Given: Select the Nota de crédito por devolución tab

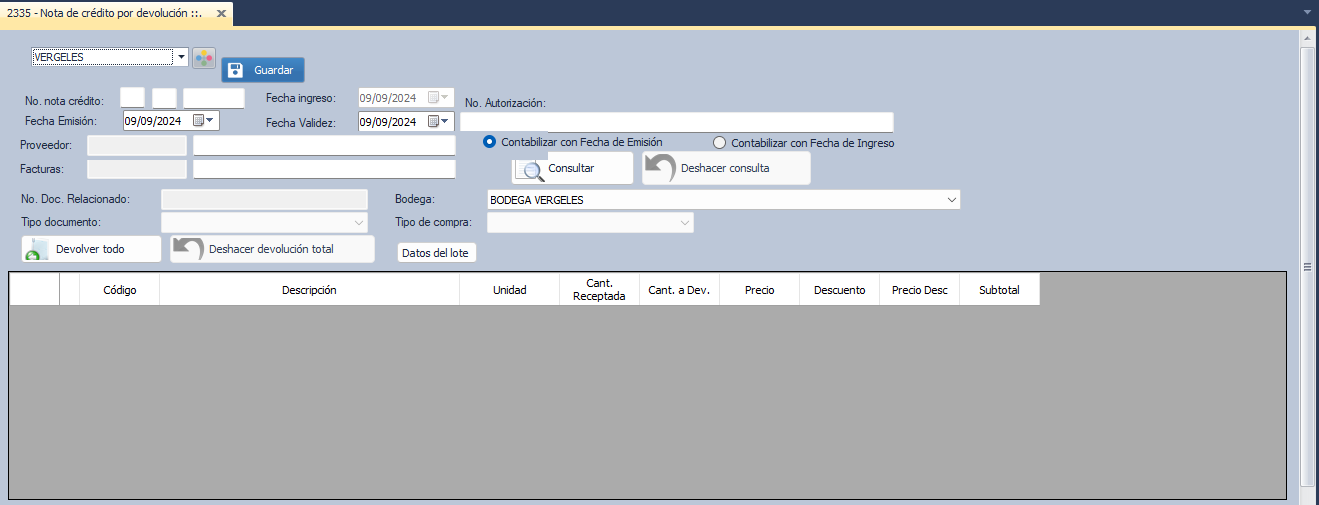Looking at the screenshot, I should (x=105, y=13).
